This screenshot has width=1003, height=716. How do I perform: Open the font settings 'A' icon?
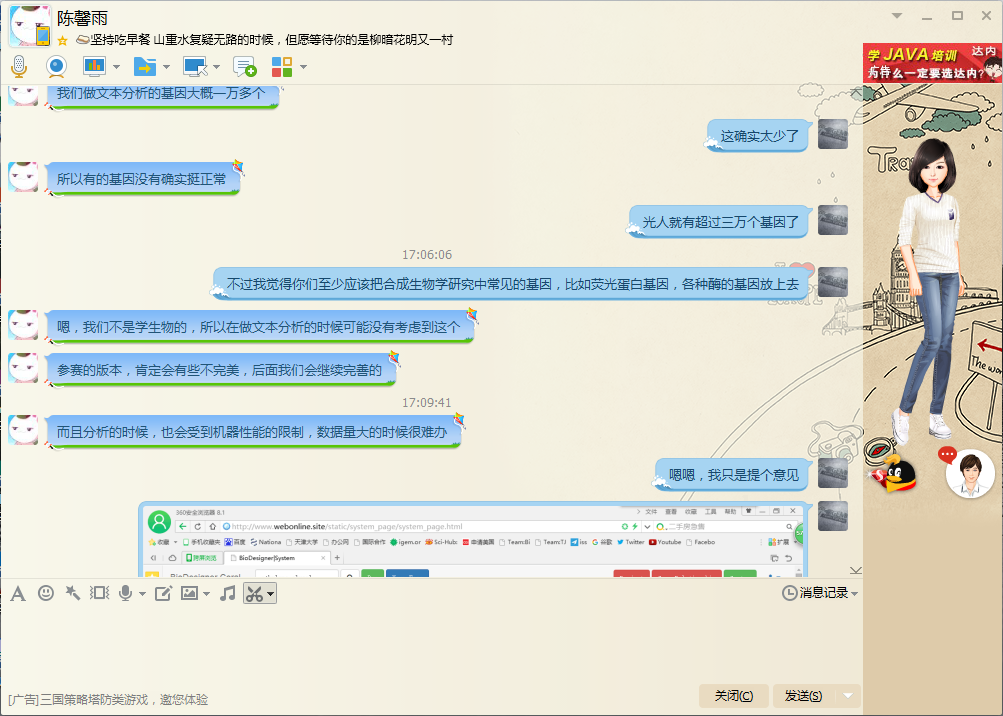[x=17, y=594]
